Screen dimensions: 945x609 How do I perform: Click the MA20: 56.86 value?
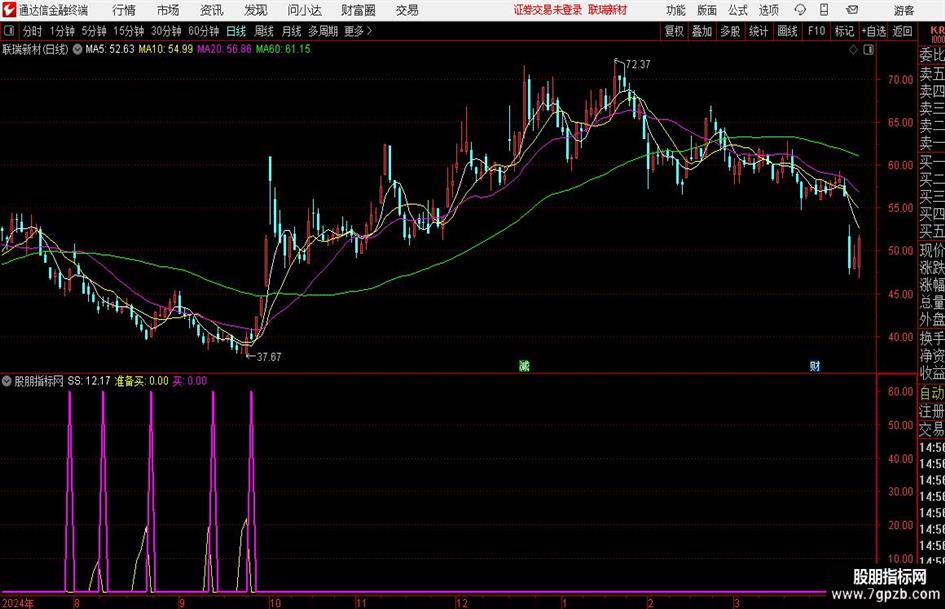(x=224, y=49)
